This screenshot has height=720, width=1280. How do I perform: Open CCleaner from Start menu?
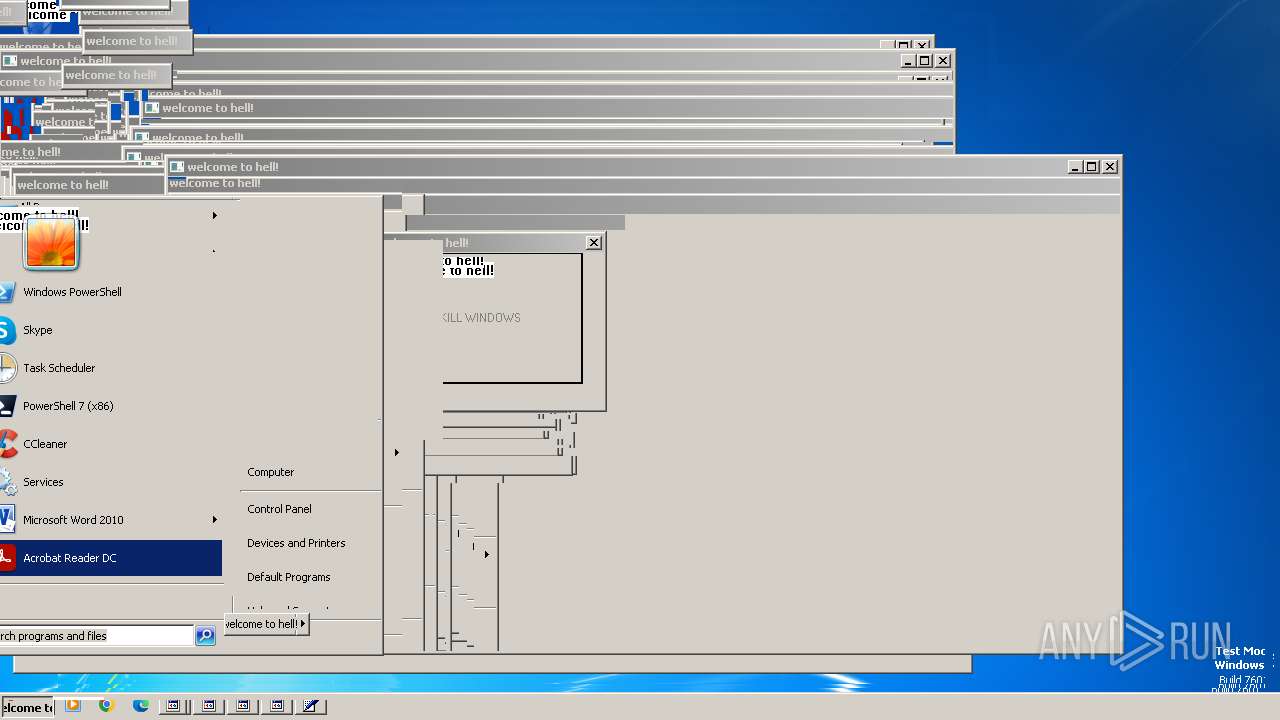[110, 444]
